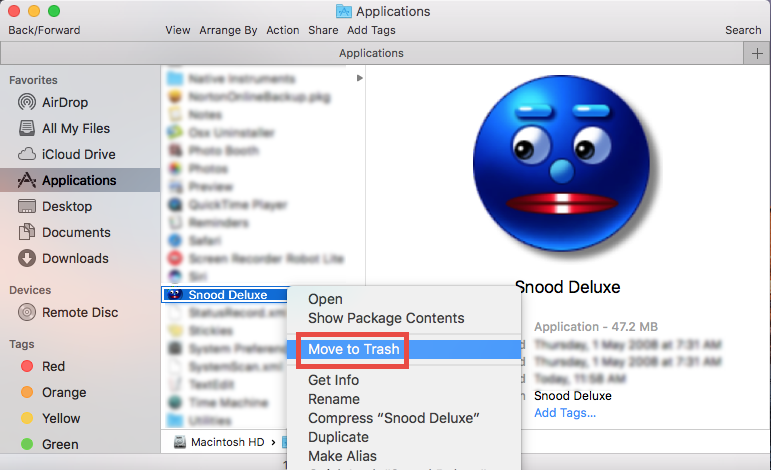The height and width of the screenshot is (470, 771).
Task: Click the Finder title folder icon
Action: click(x=343, y=11)
